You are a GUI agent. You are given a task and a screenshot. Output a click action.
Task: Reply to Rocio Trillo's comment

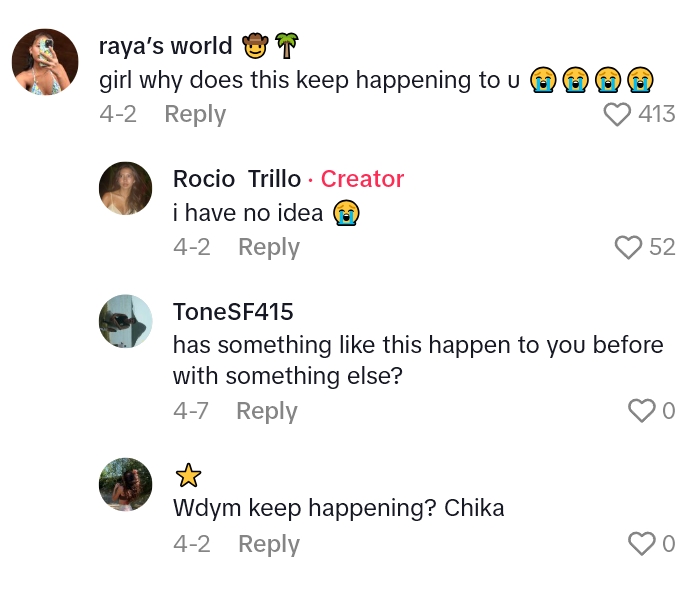pos(269,247)
